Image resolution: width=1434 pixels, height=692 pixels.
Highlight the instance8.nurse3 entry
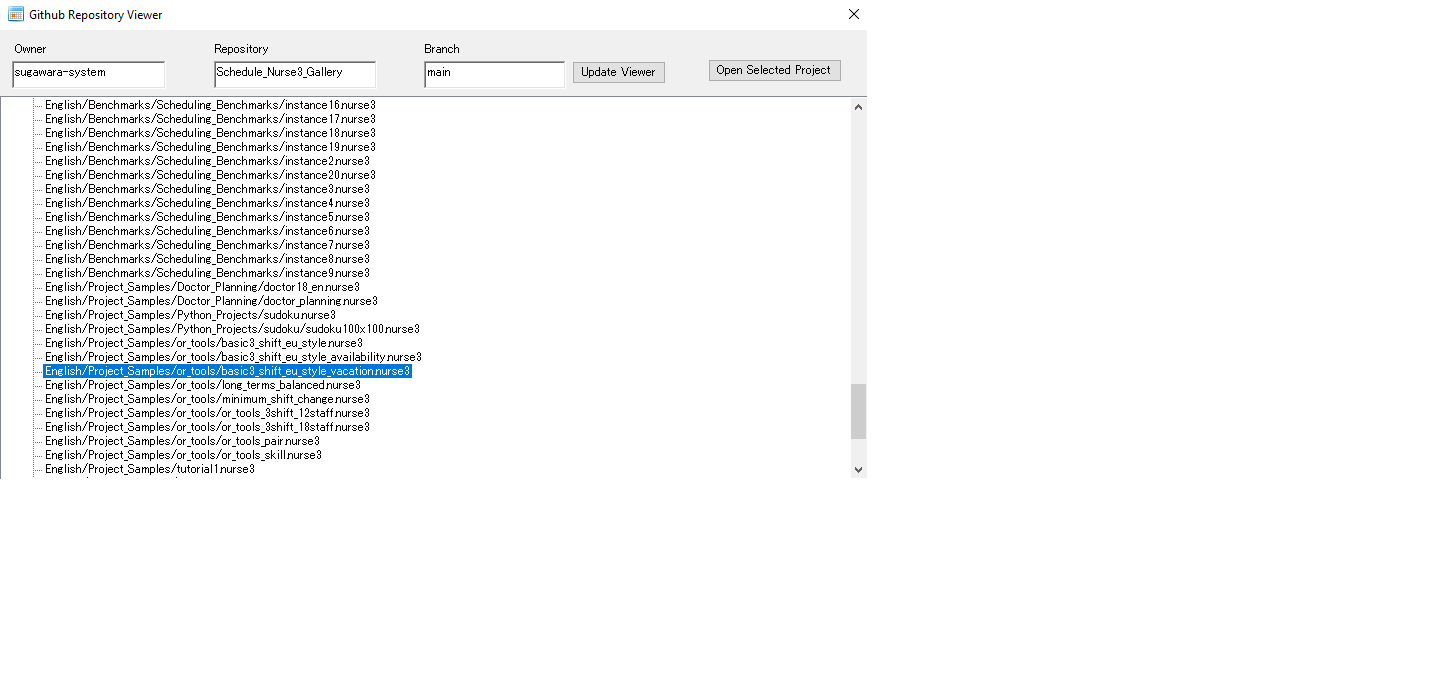pyautogui.click(x=207, y=259)
